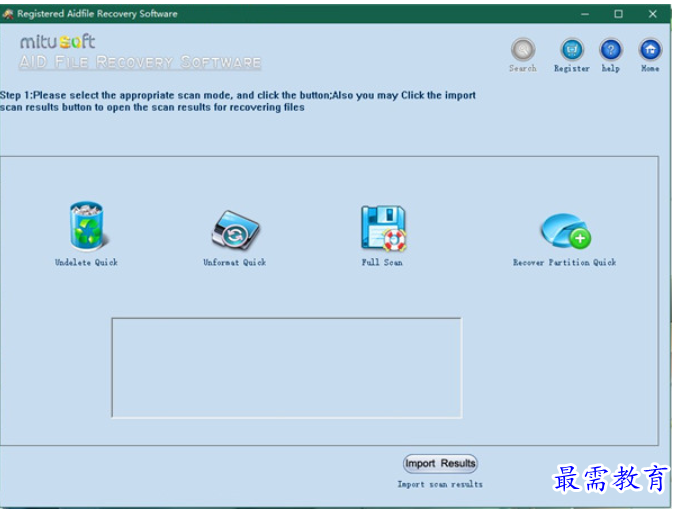Click the mitusoft logo
Image resolution: width=676 pixels, height=510 pixels.
coord(58,42)
